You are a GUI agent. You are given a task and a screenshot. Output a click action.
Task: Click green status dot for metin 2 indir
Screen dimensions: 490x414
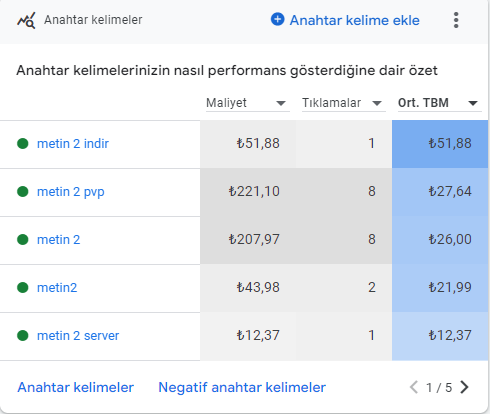[x=23, y=144]
